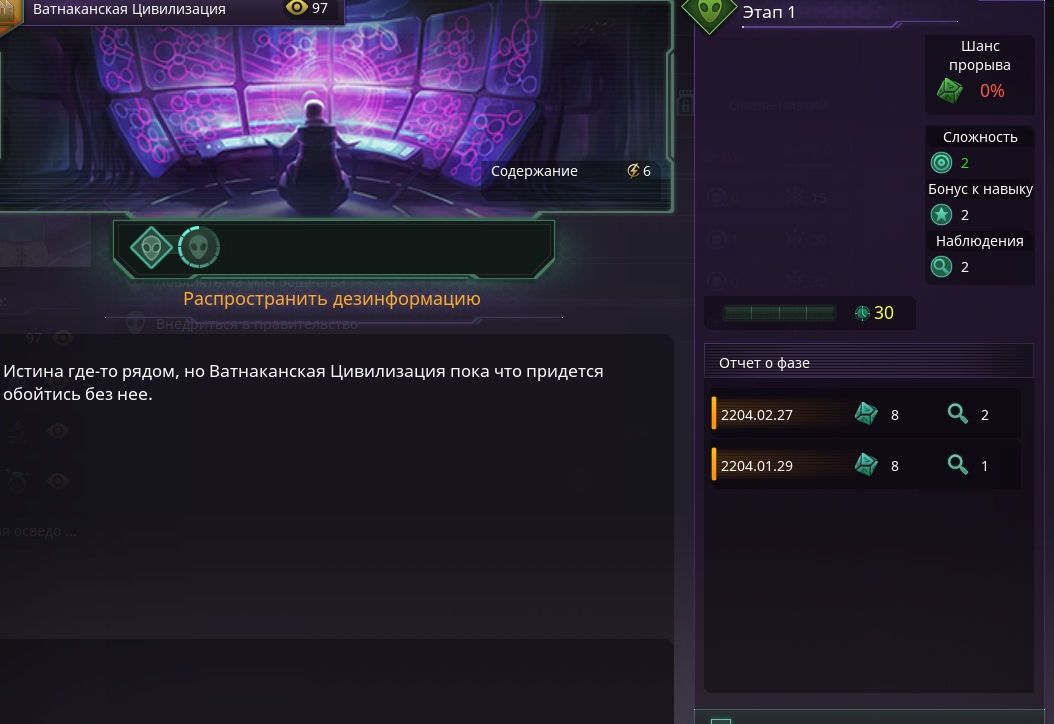
Task: Click the operation progress bar segments
Action: point(778,313)
